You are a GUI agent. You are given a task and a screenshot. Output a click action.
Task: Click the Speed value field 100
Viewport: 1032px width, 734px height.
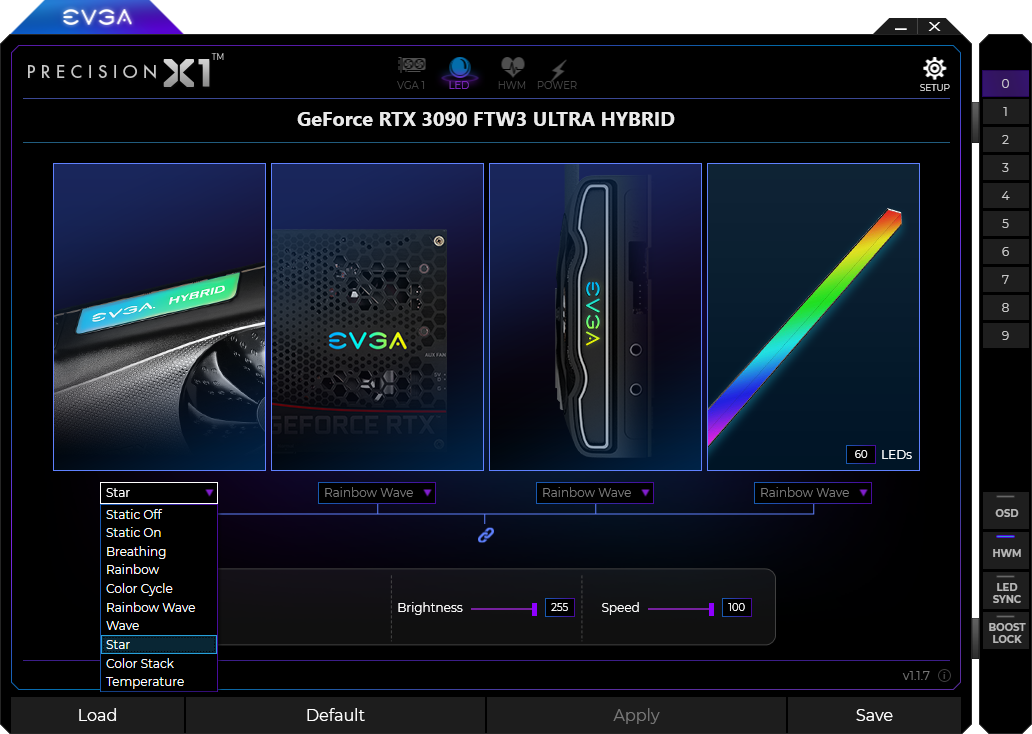(736, 608)
